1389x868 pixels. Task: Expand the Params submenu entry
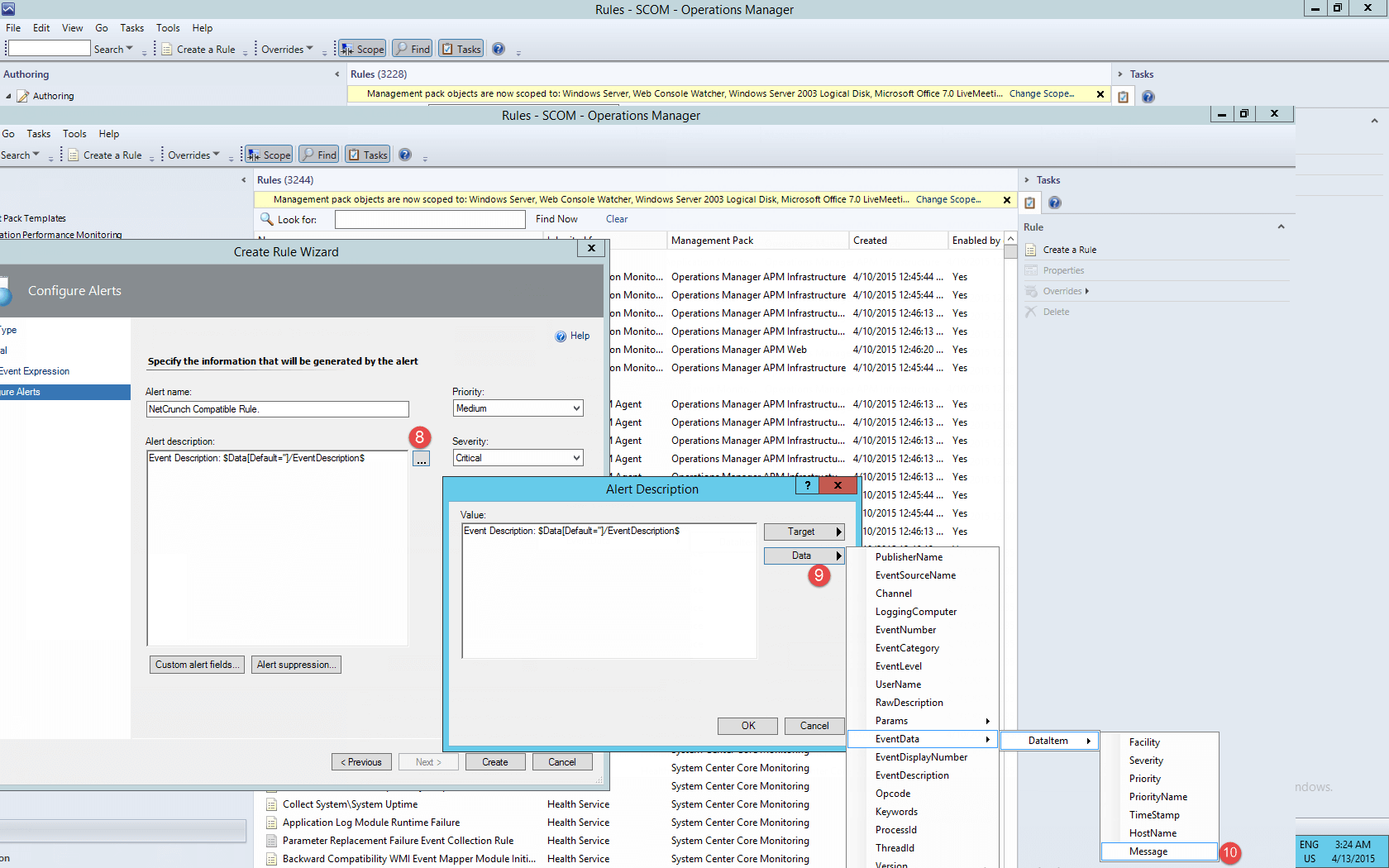pos(932,721)
